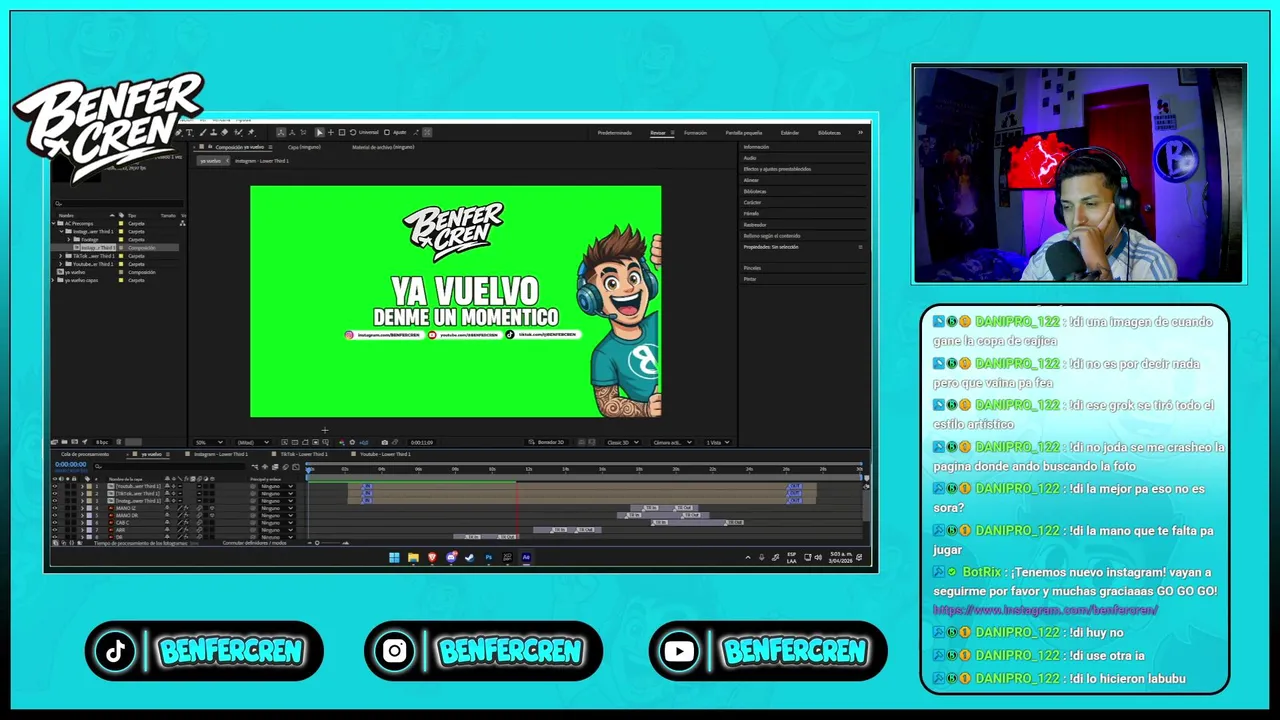Show more workspaces with the double chevron
Viewport: 1280px width, 720px height.
[860, 132]
